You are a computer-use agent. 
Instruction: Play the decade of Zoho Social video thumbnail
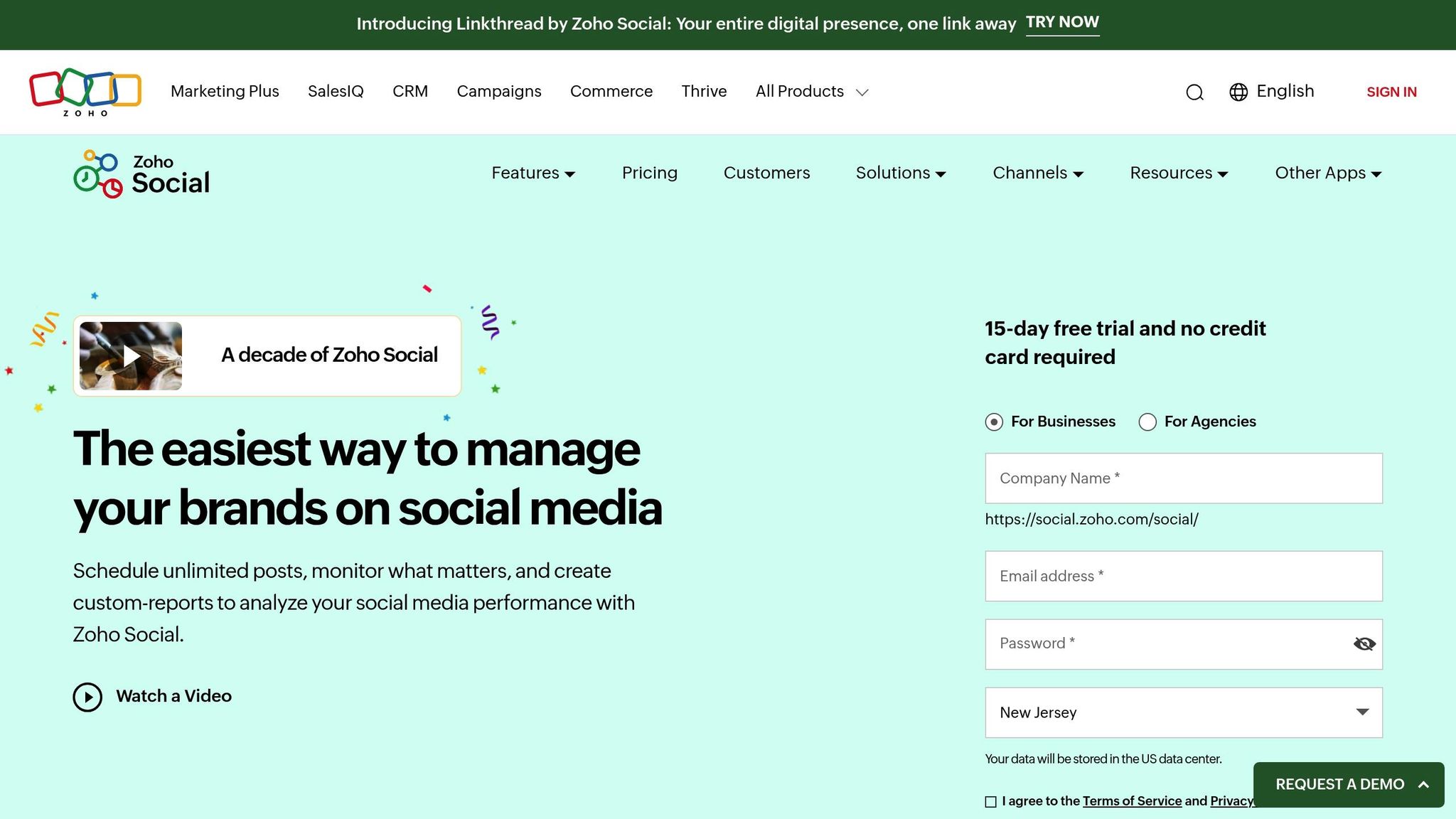pyautogui.click(x=131, y=356)
